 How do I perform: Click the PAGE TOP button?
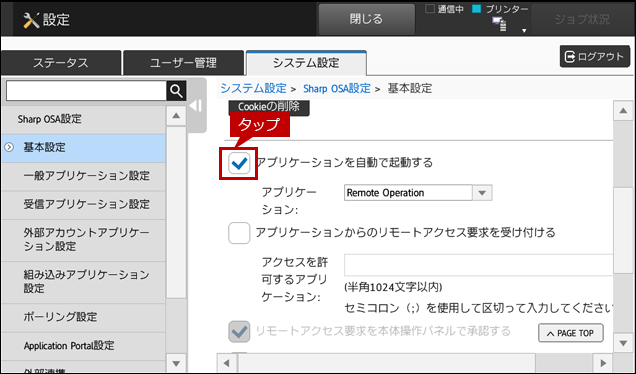coord(571,333)
